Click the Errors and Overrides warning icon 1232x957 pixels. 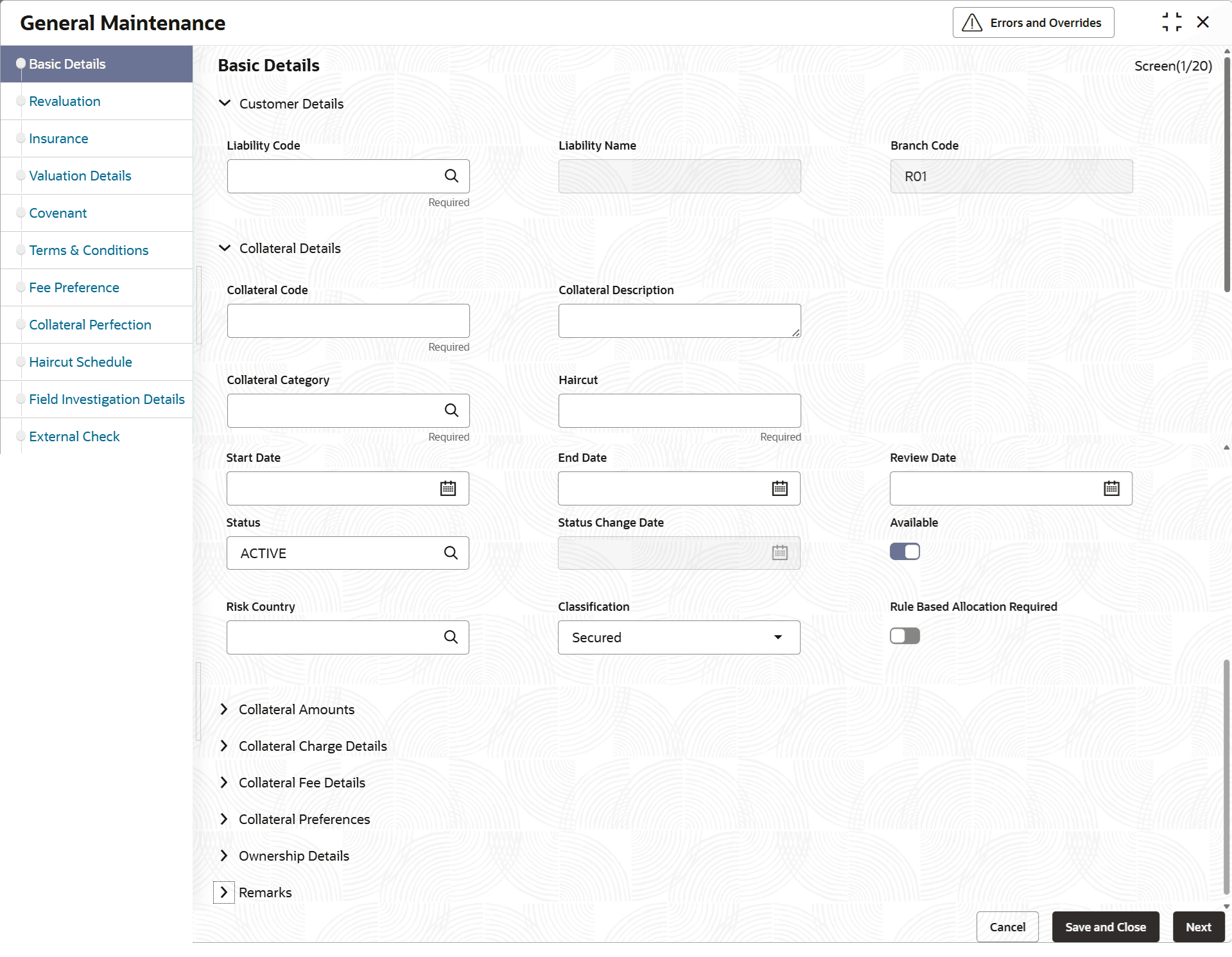(972, 23)
